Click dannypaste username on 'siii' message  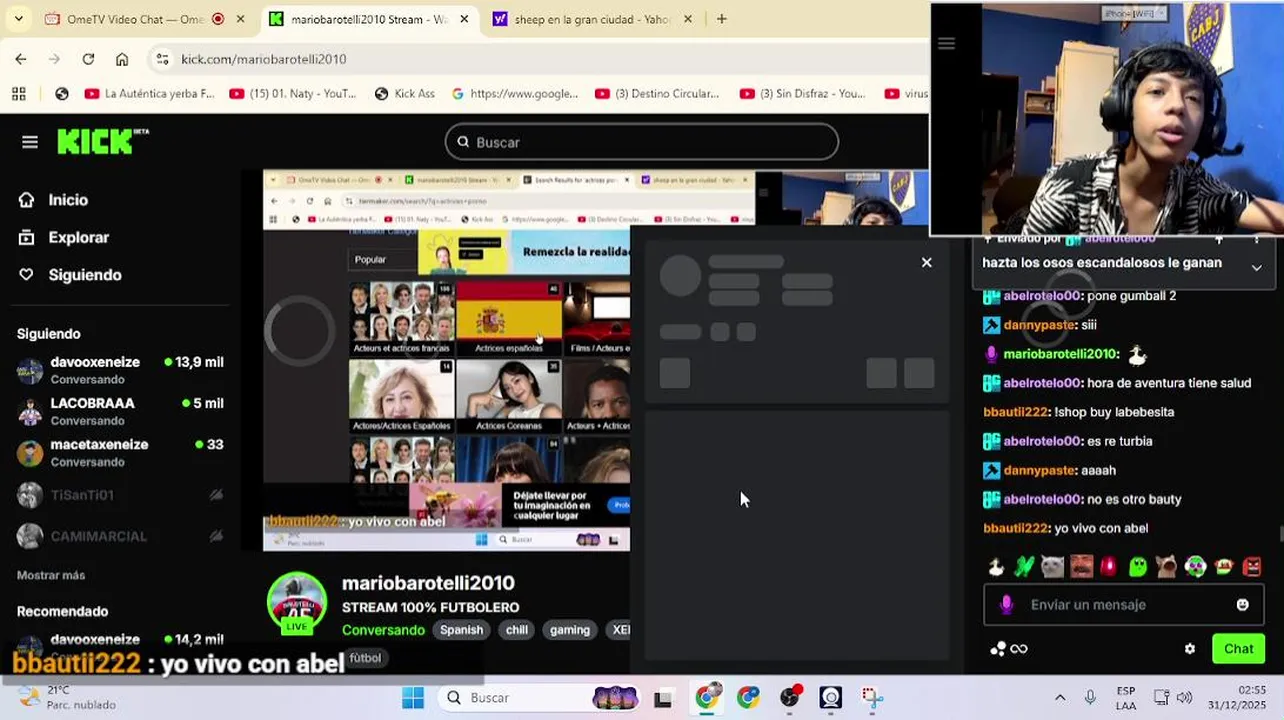[1039, 325]
